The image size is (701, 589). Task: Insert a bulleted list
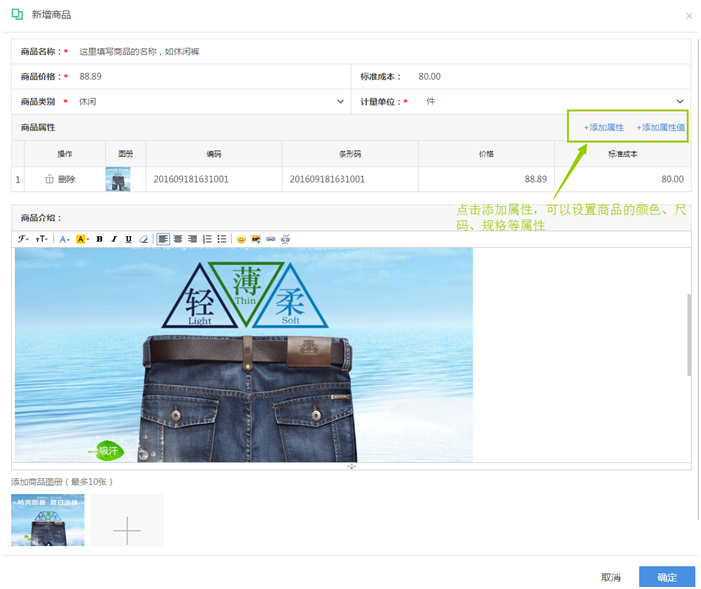coord(222,239)
